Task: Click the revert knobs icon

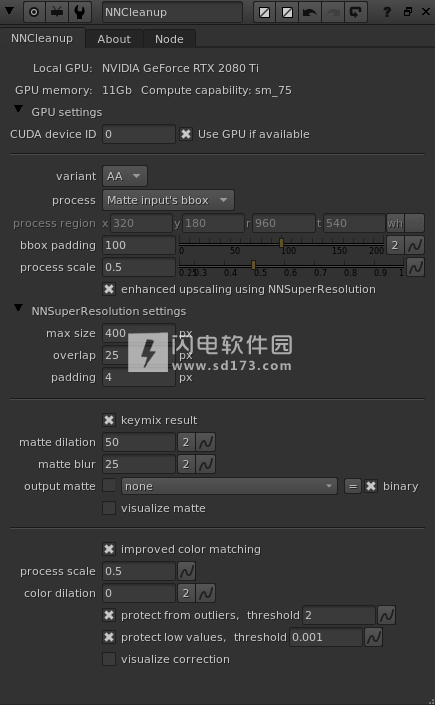Action: [x=356, y=12]
